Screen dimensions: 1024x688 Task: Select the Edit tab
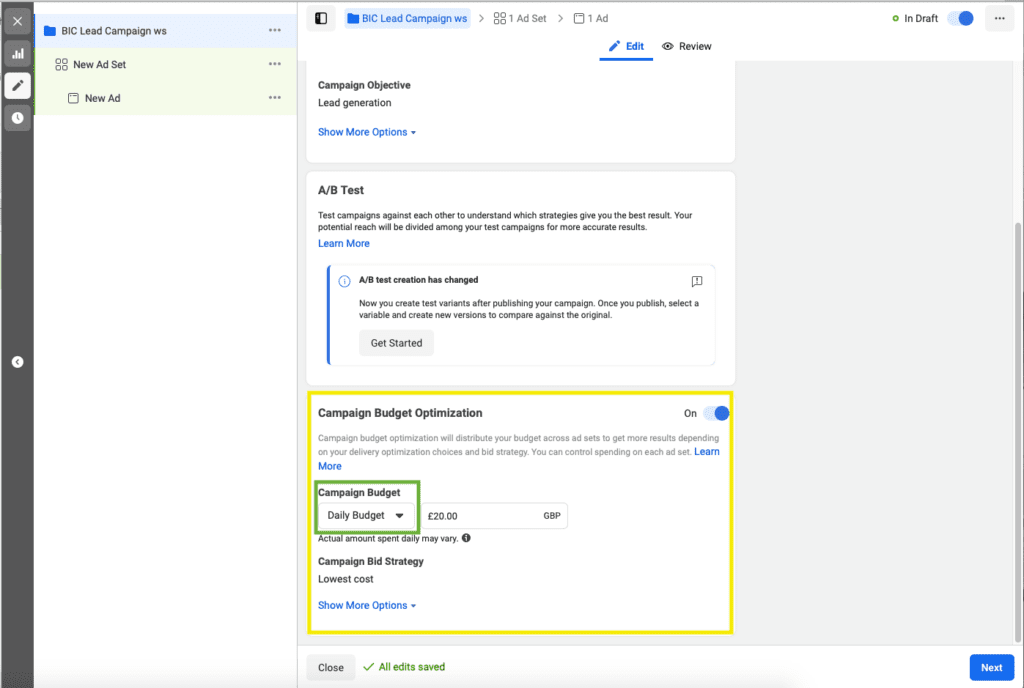click(x=626, y=46)
